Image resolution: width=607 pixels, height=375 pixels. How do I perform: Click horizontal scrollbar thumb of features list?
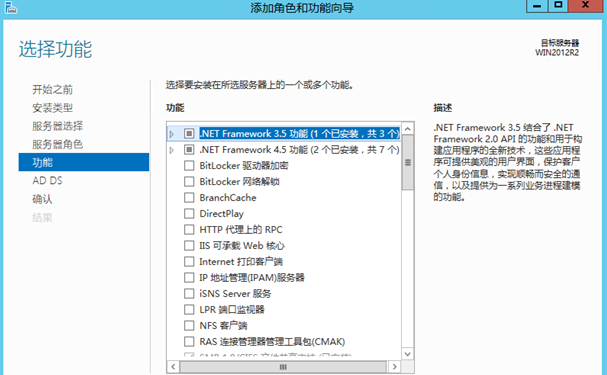coord(283,366)
